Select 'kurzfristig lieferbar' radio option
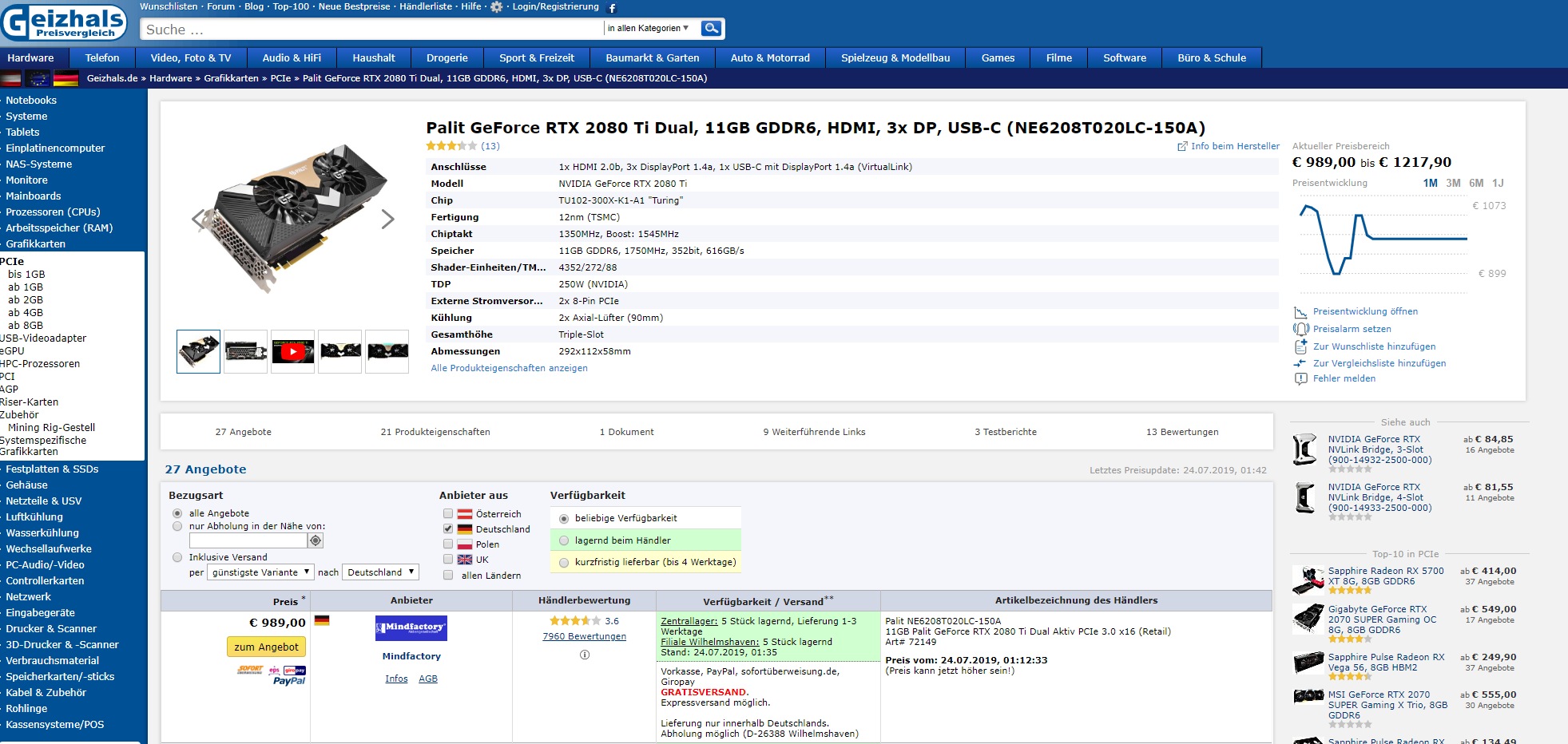1568x744 pixels. (564, 562)
